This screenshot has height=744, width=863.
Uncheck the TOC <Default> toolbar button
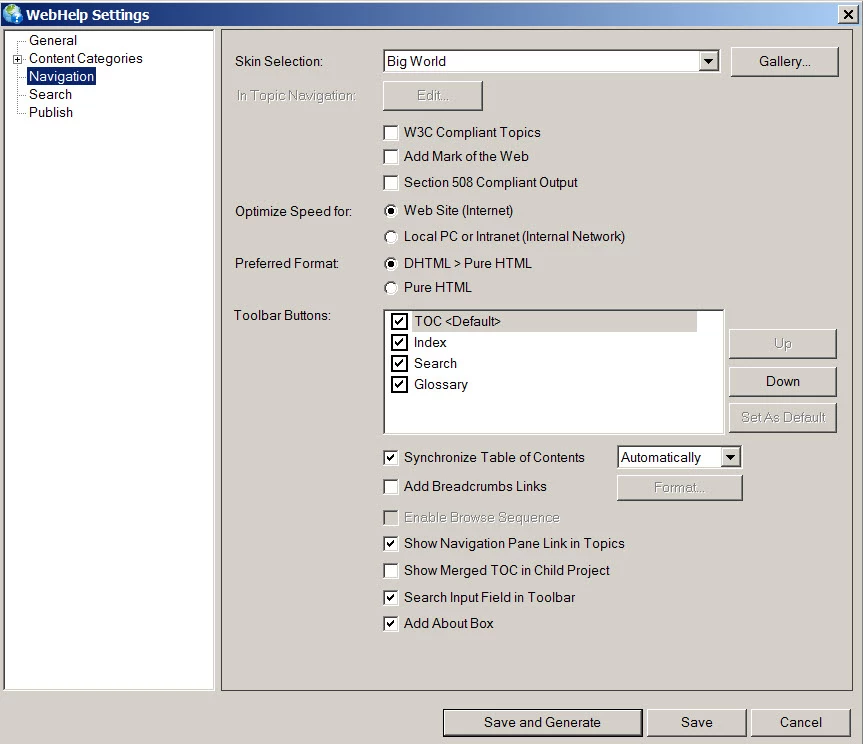399,321
